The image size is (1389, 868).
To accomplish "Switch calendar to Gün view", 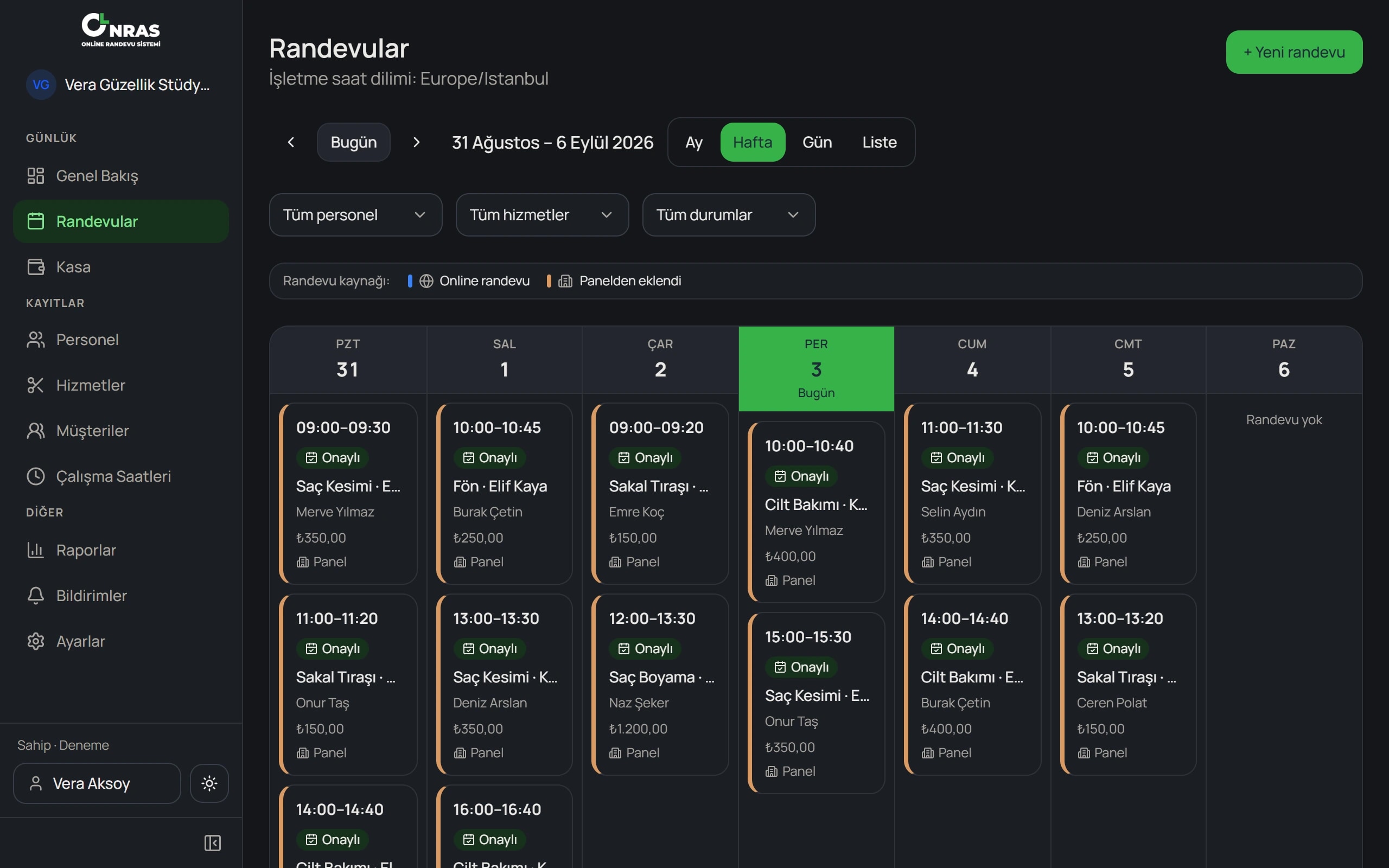I will point(817,142).
